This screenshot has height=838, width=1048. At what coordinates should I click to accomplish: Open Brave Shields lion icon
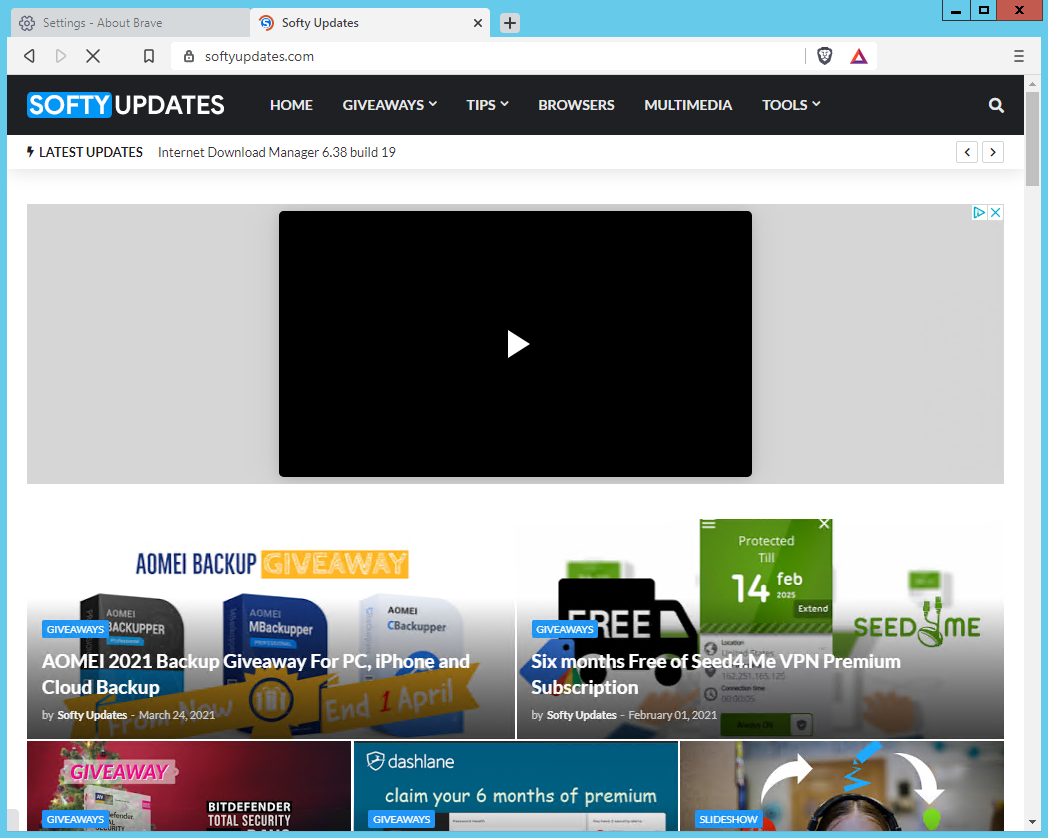point(825,56)
